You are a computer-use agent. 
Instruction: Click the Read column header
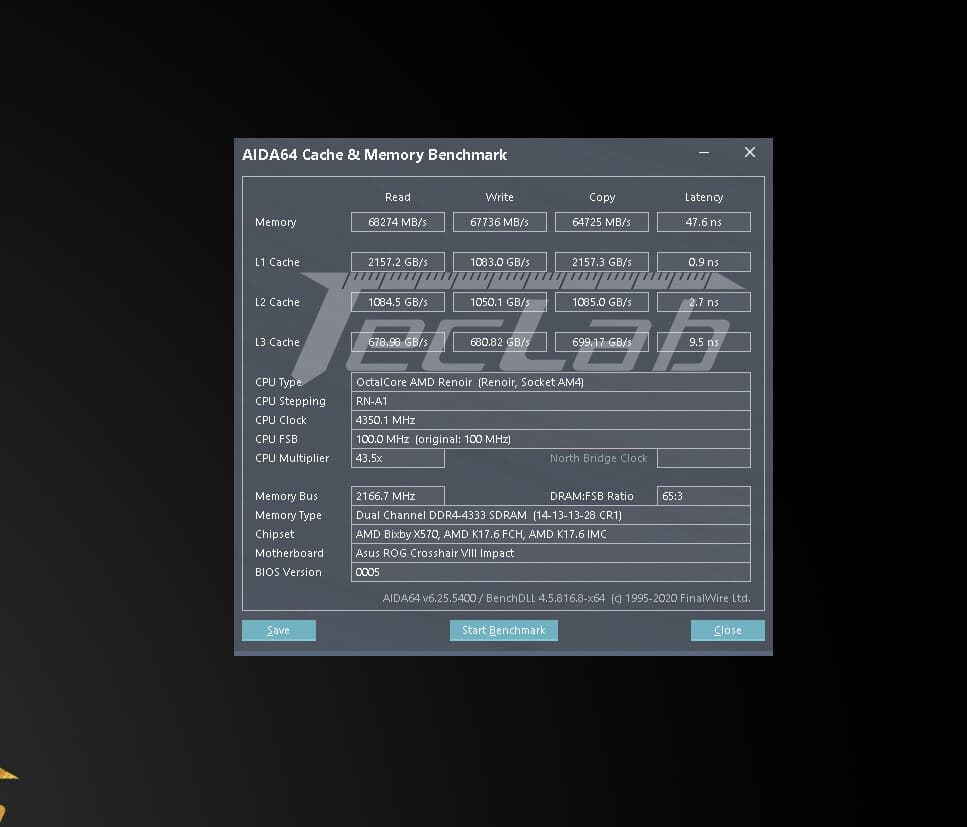pos(398,197)
